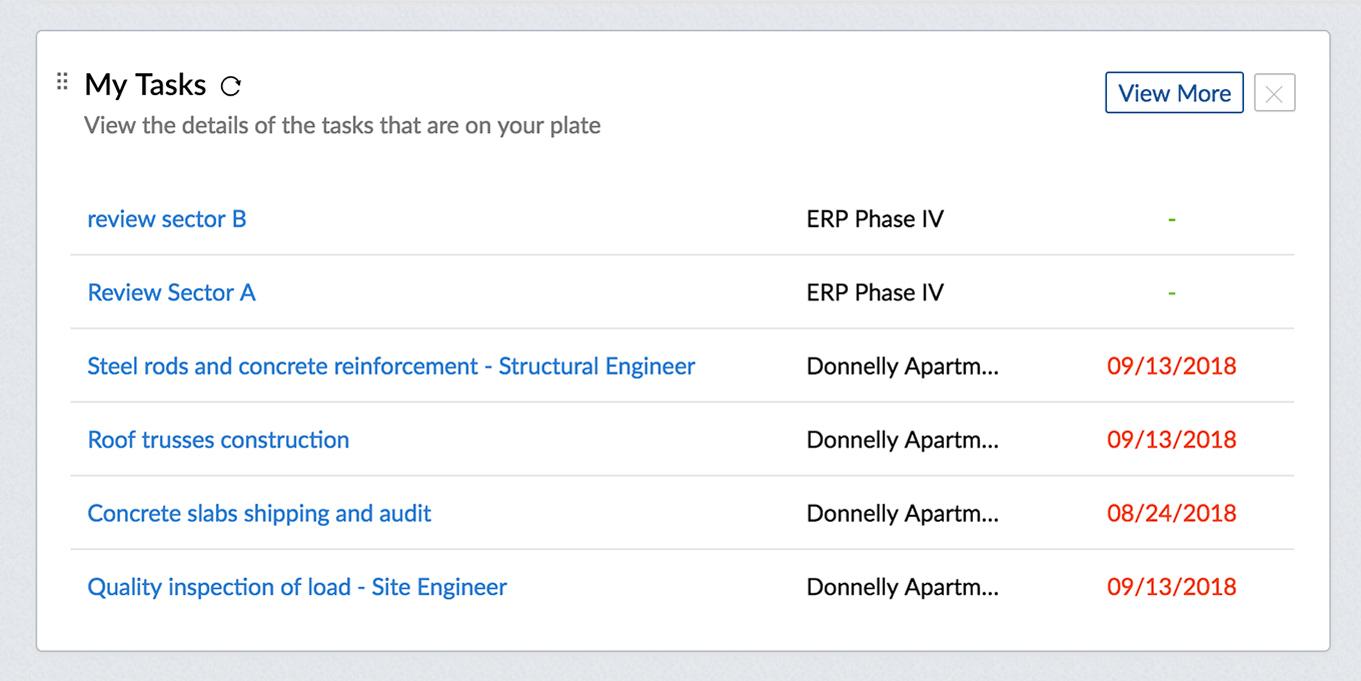Open the 'review sector B' task
1361x681 pixels.
(167, 219)
